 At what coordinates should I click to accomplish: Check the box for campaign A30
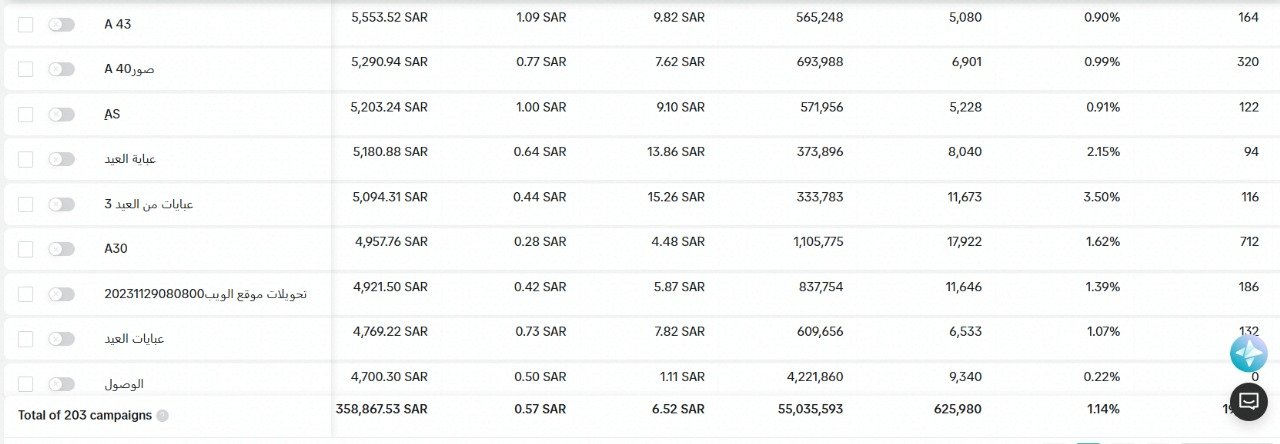click(x=26, y=249)
